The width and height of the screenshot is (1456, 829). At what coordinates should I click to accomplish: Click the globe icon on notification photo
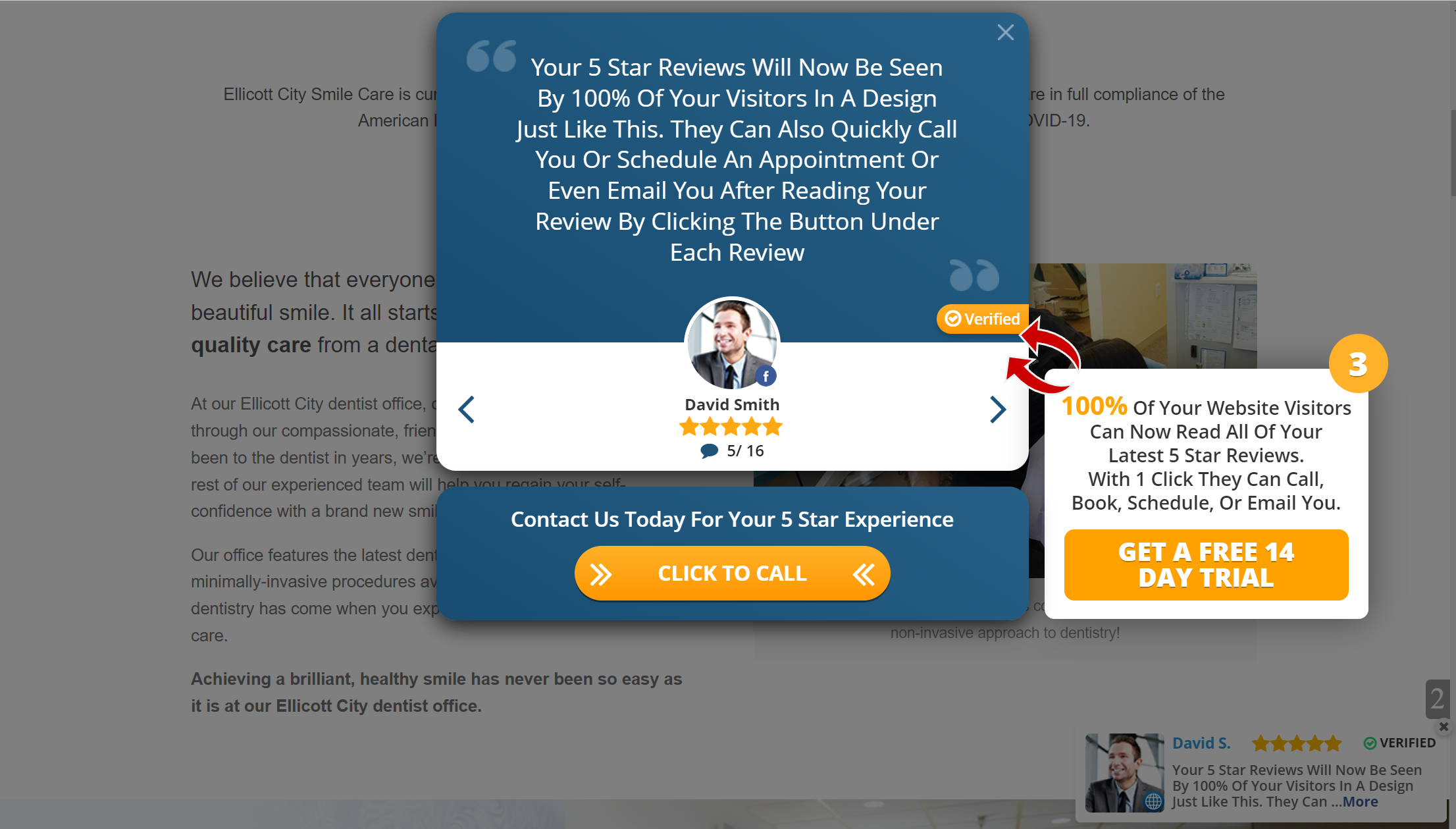[1153, 801]
